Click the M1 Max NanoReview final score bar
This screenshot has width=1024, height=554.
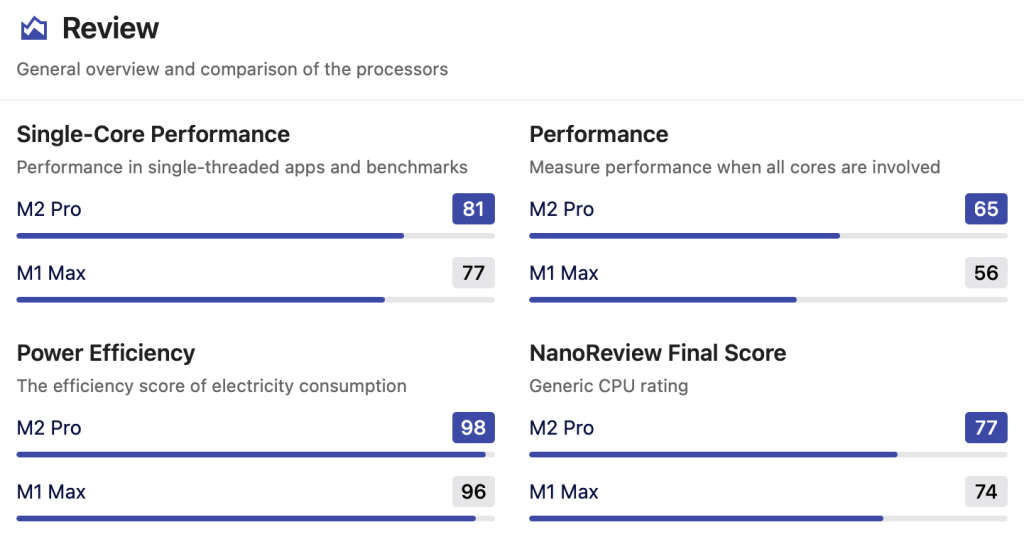point(767,518)
